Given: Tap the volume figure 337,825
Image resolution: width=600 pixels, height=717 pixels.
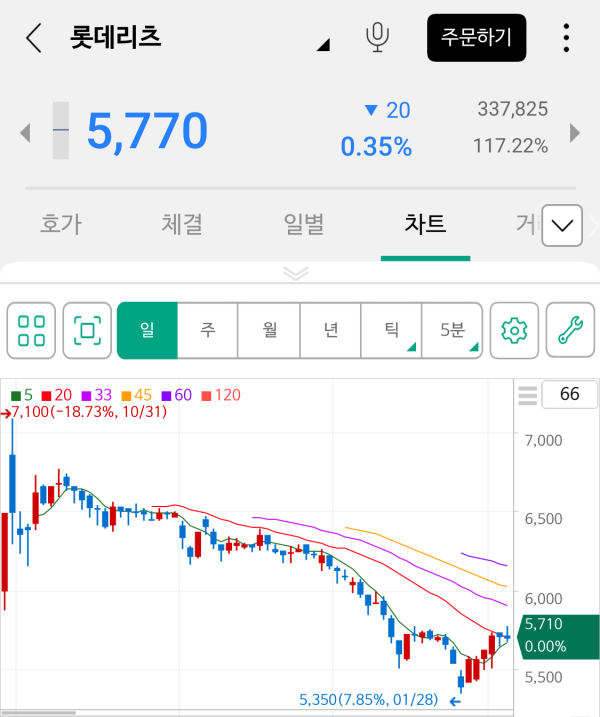Looking at the screenshot, I should [x=513, y=109].
